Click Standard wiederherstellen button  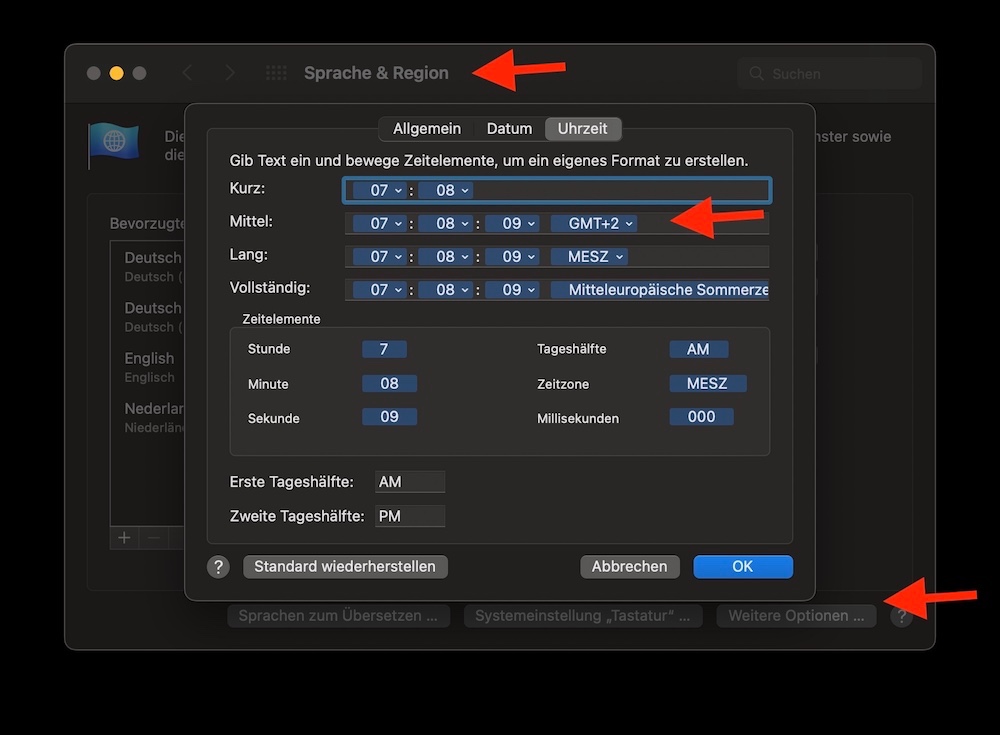tap(345, 567)
